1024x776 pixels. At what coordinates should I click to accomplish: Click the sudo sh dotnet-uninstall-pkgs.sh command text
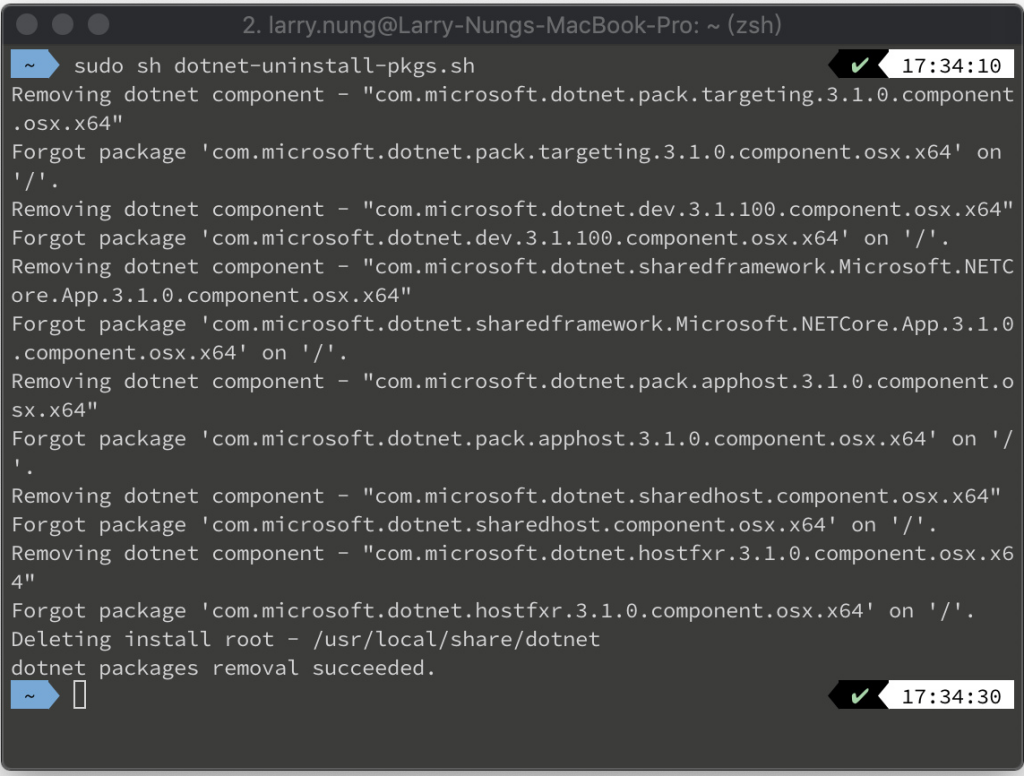click(274, 66)
